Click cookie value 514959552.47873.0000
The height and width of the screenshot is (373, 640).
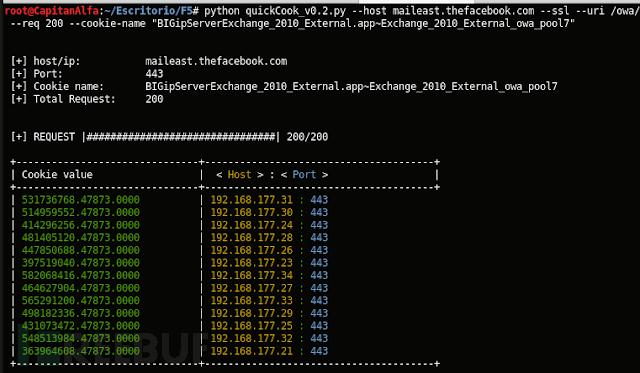tap(80, 212)
